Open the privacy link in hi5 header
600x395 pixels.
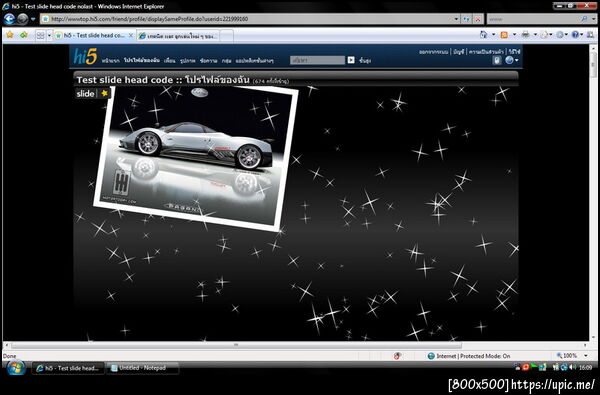pos(486,52)
